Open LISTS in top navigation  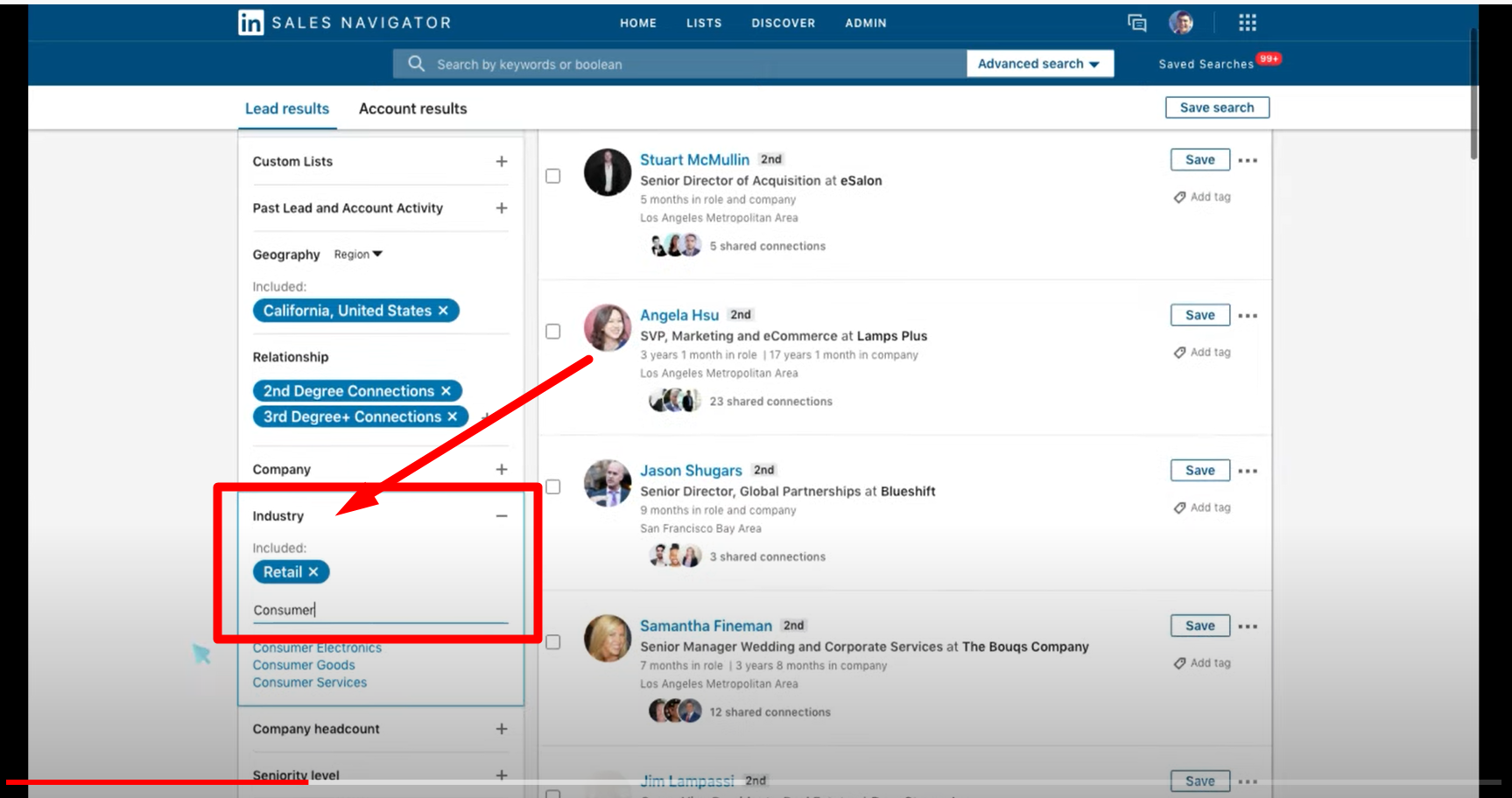[x=704, y=24]
